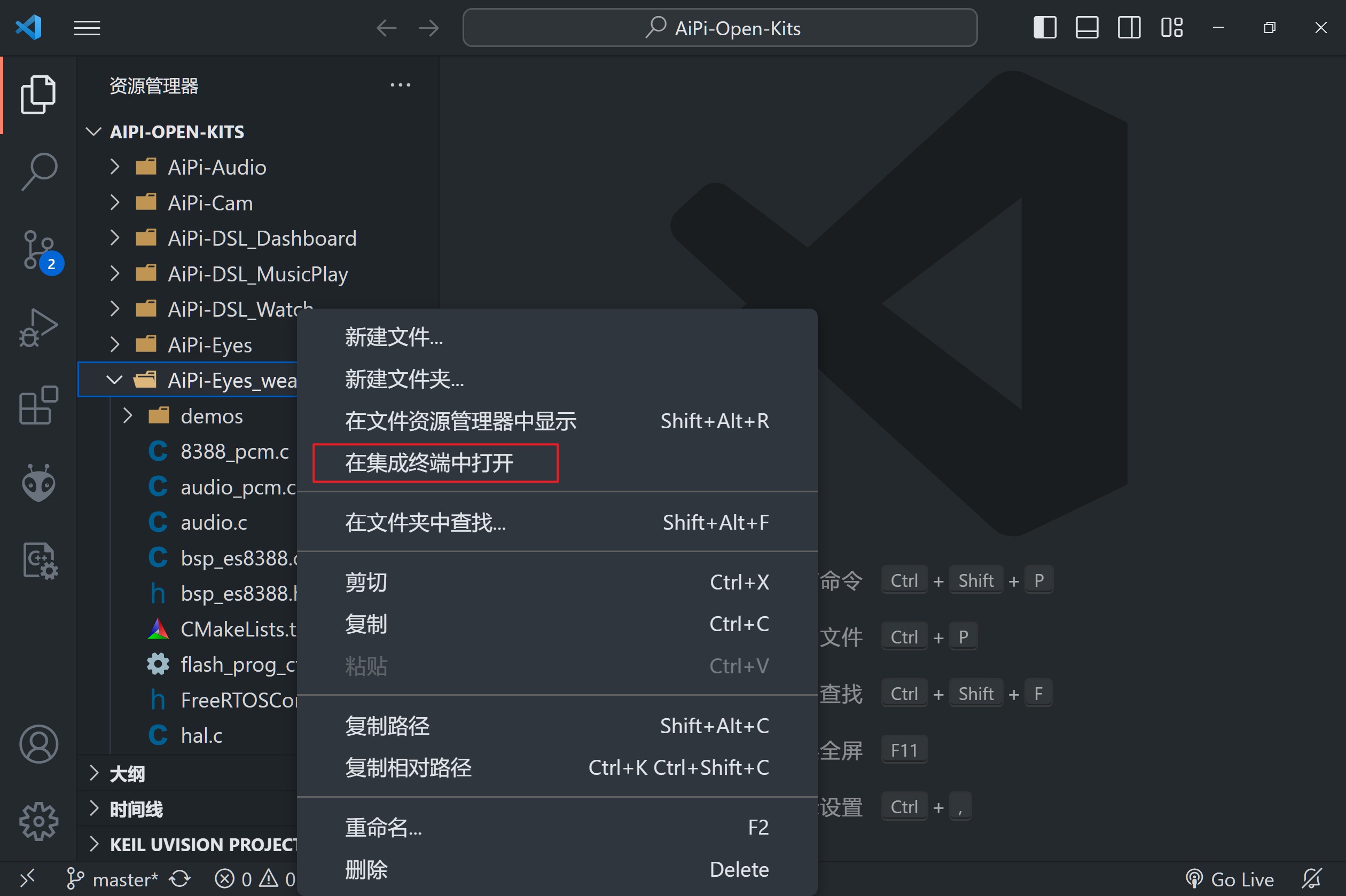Toggle secondary sidebar layout icon
1346x896 pixels.
click(x=1129, y=27)
